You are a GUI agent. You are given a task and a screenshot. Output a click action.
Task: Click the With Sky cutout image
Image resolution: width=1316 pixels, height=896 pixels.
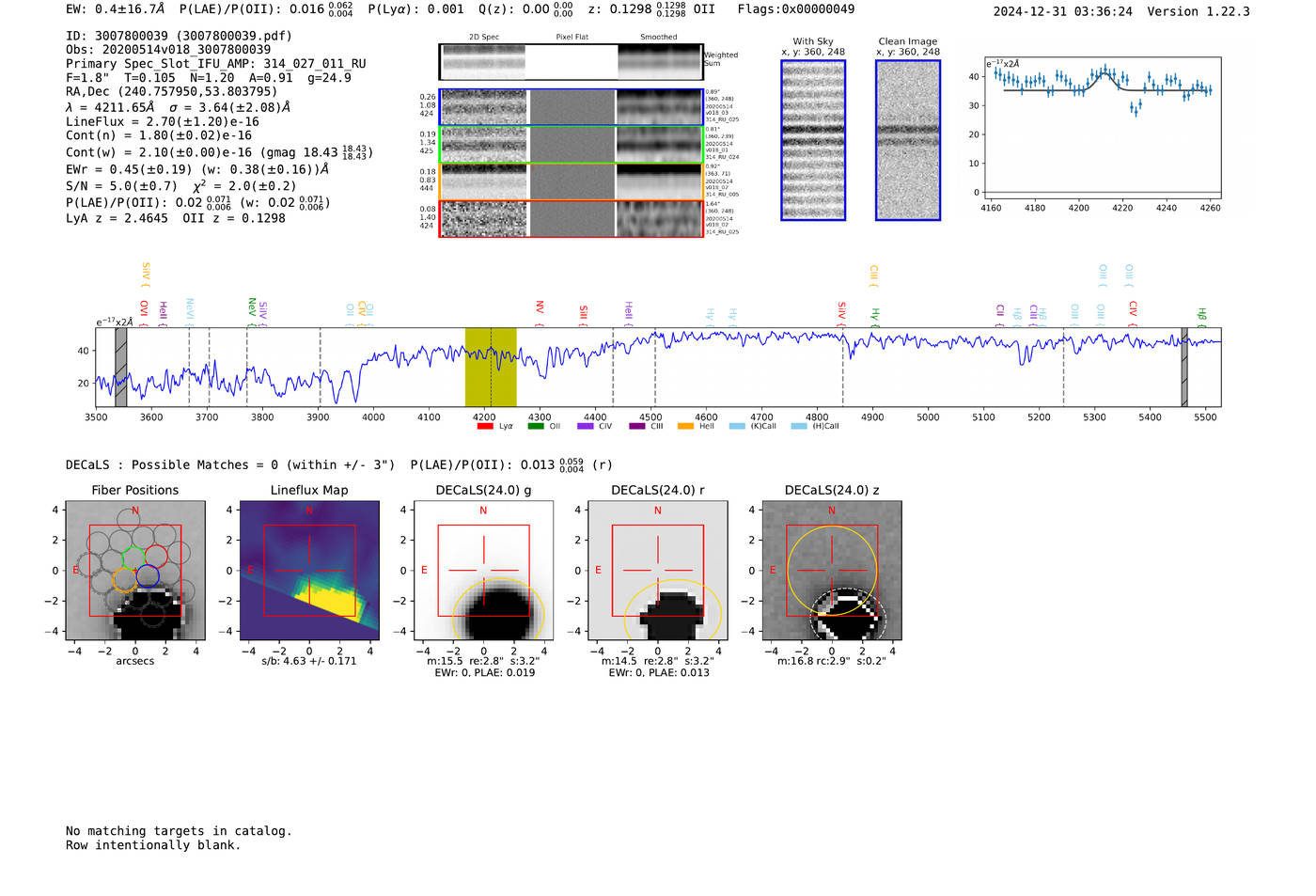pos(813,140)
